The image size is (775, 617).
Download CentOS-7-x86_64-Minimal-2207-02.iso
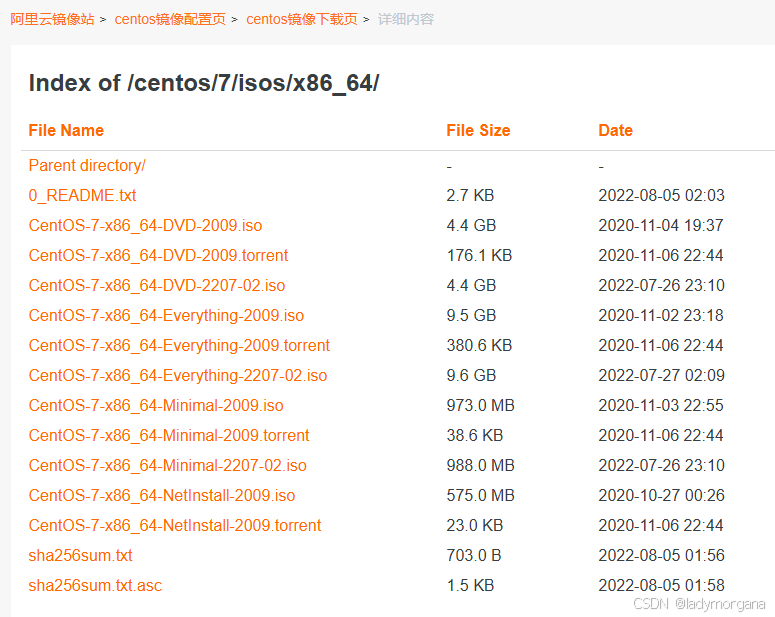click(168, 465)
